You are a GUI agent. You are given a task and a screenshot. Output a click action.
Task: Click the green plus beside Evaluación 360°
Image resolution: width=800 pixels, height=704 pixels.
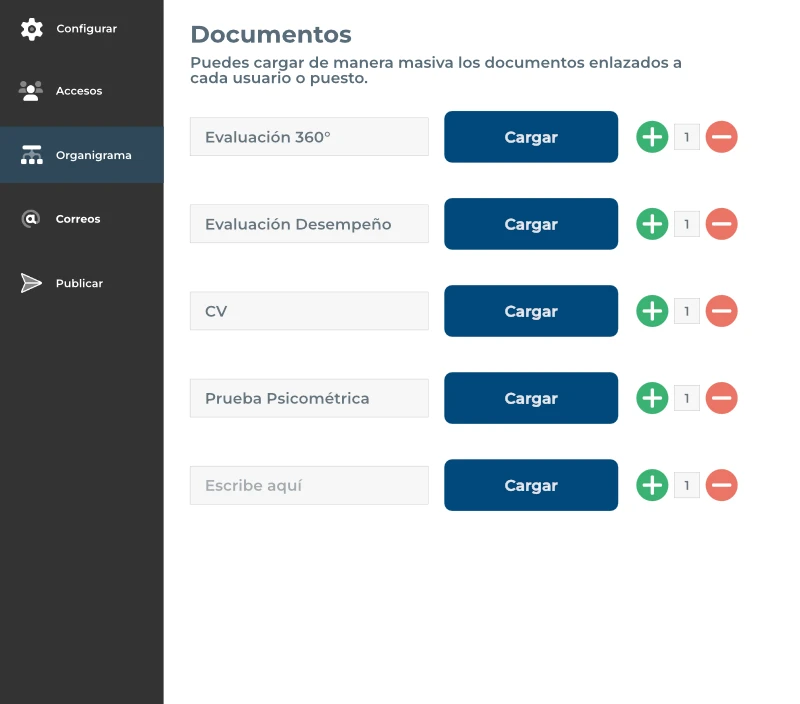click(652, 137)
